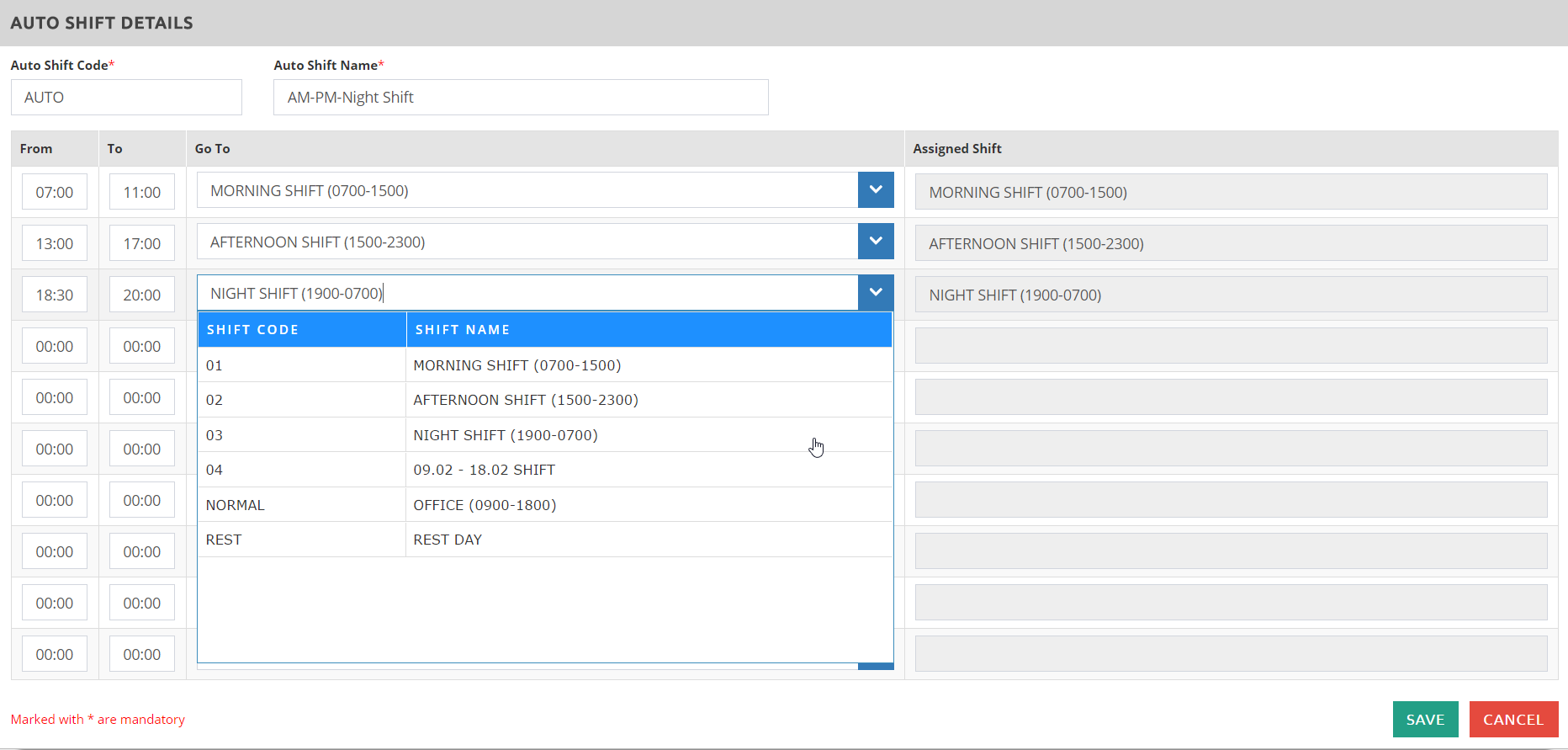Viewport: 1568px width, 750px height.
Task: Collapse the Night Shift dropdown arrow
Action: (x=875, y=293)
